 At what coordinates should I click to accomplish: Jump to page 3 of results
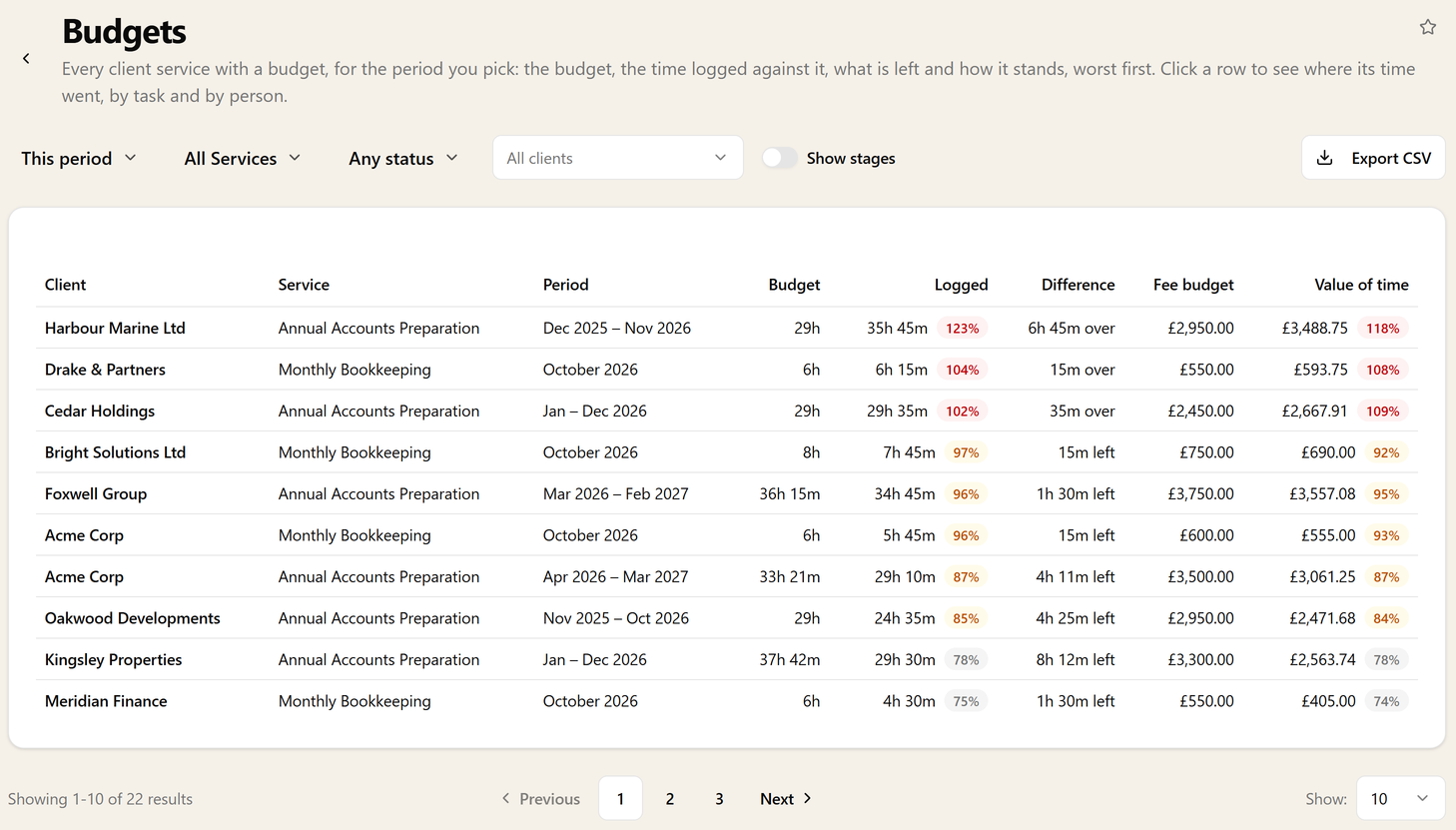[x=719, y=798]
